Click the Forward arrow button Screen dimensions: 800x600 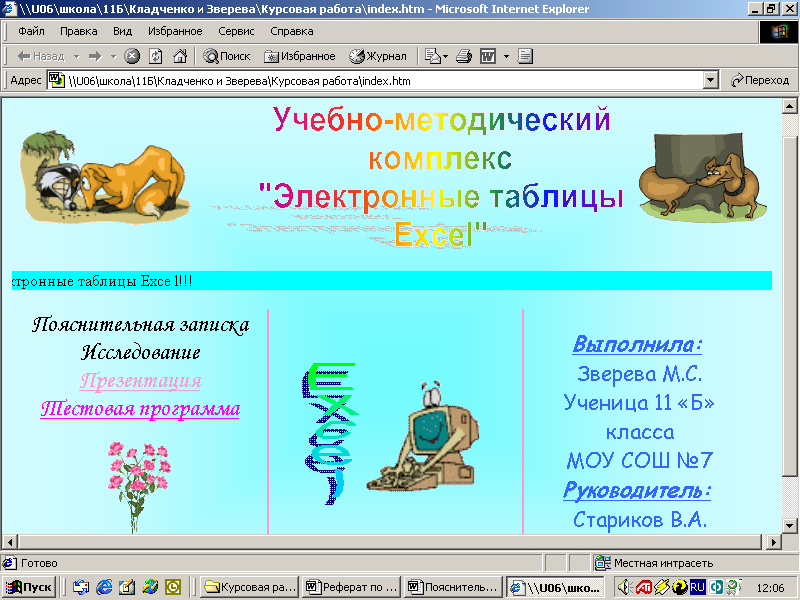95,56
